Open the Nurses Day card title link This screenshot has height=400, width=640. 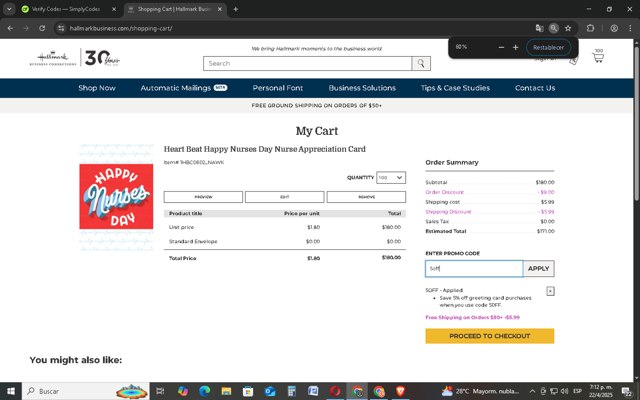264,149
